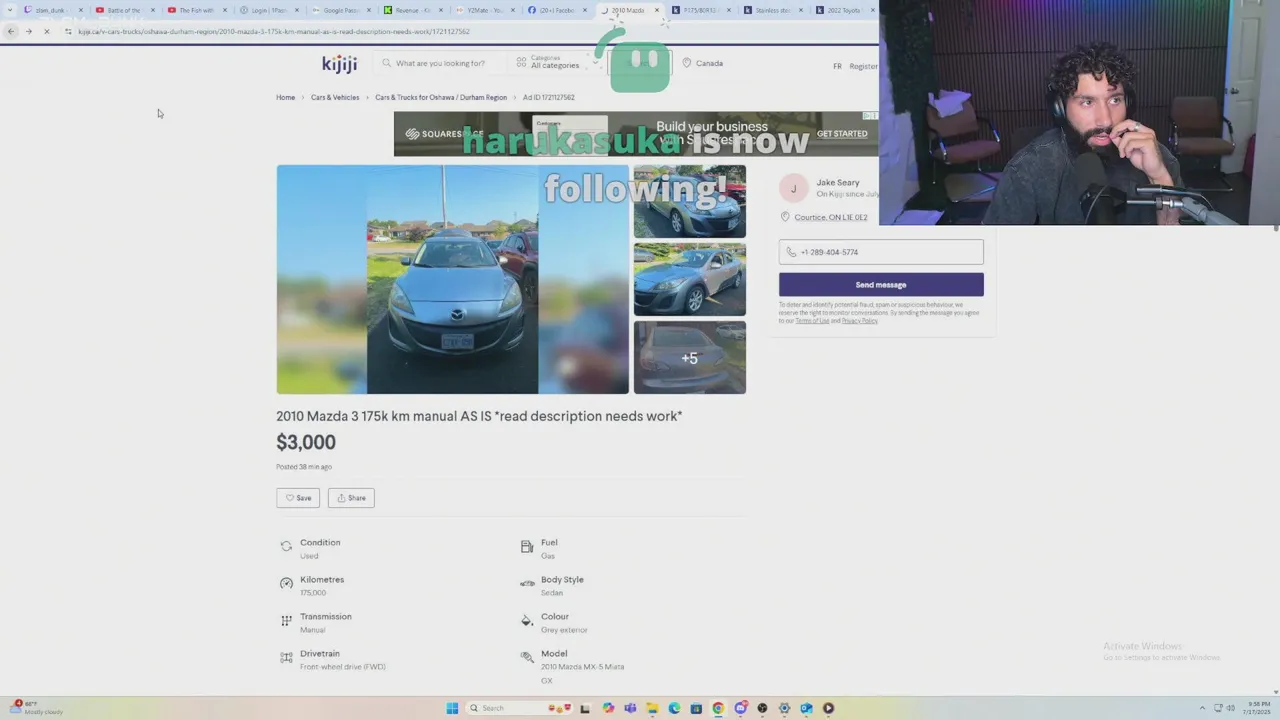Open the Home breadcrumb link
Viewport: 1280px width, 720px height.
point(286,98)
